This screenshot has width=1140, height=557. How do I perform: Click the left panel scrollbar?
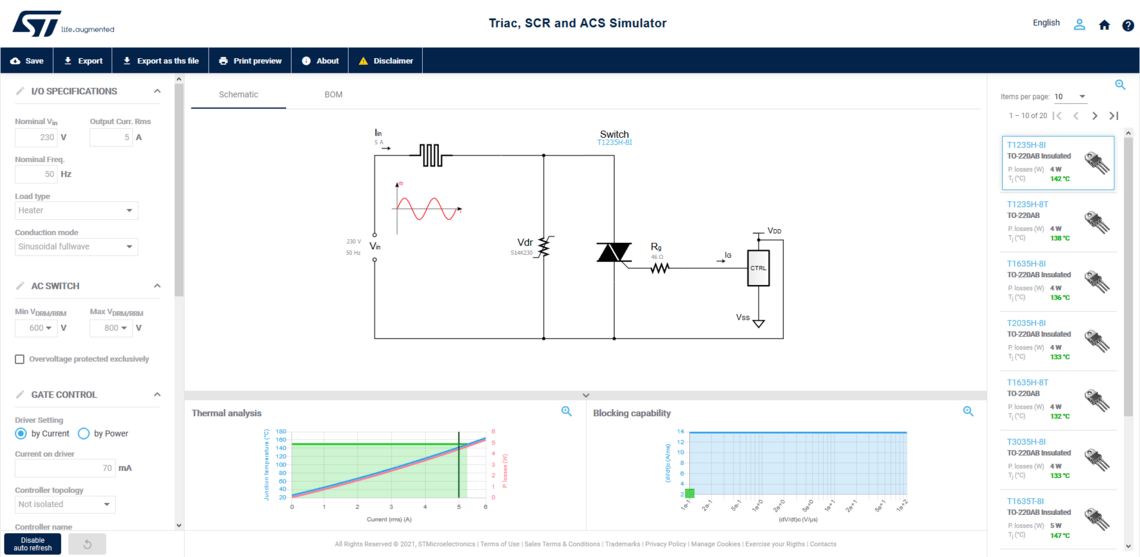pos(179,189)
